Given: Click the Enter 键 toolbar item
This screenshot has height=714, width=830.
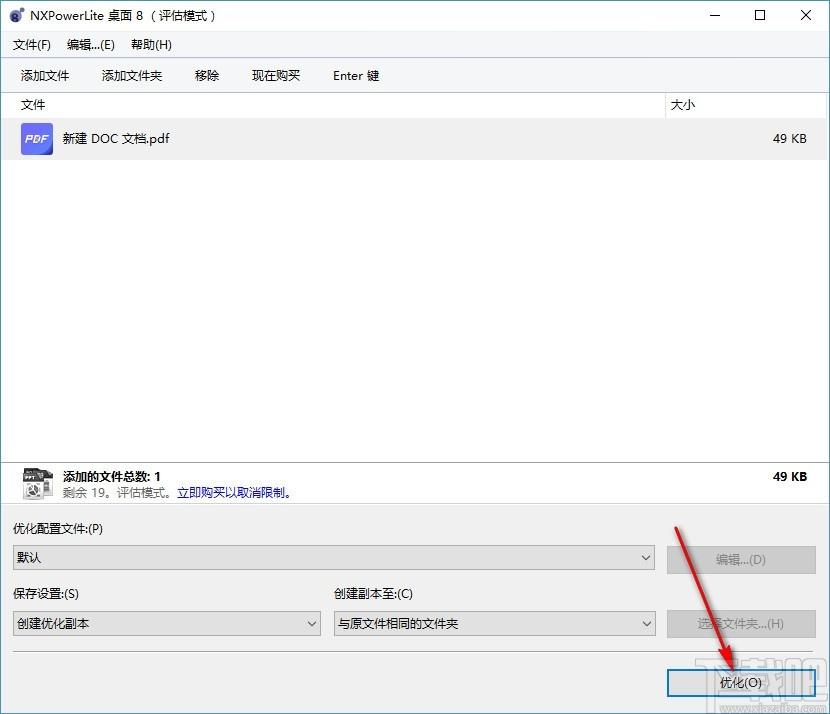Looking at the screenshot, I should coord(356,76).
